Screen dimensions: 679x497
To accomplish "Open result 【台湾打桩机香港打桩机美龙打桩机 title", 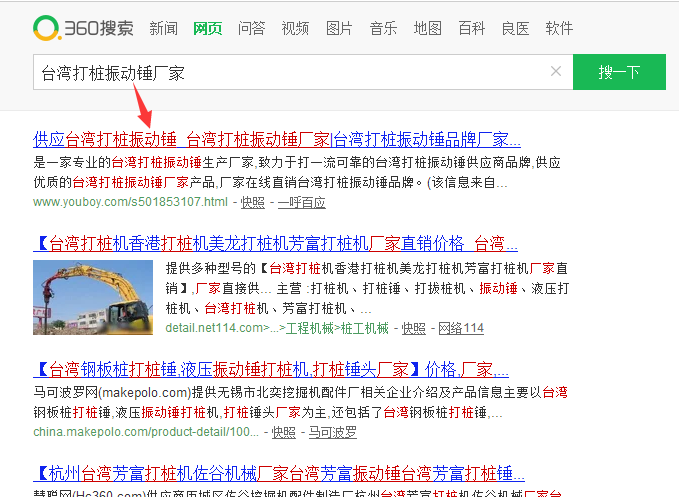I will (x=275, y=243).
